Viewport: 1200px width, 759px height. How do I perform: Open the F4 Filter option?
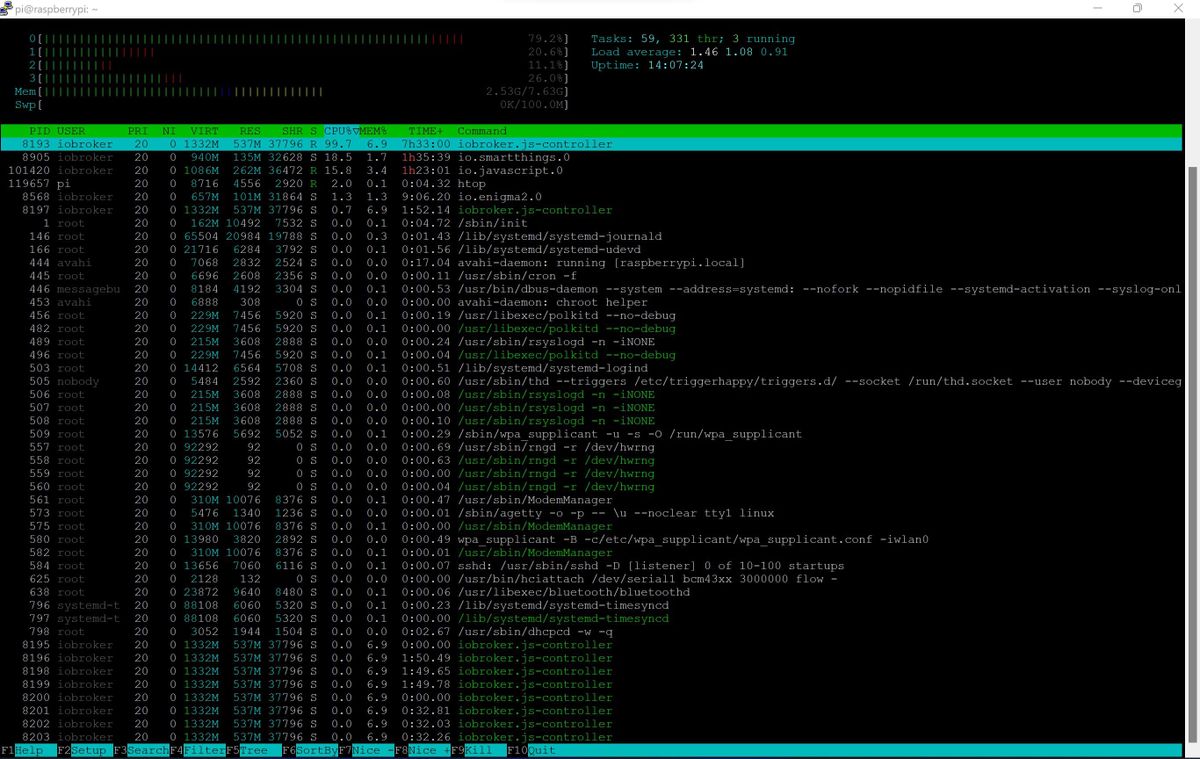click(x=197, y=751)
